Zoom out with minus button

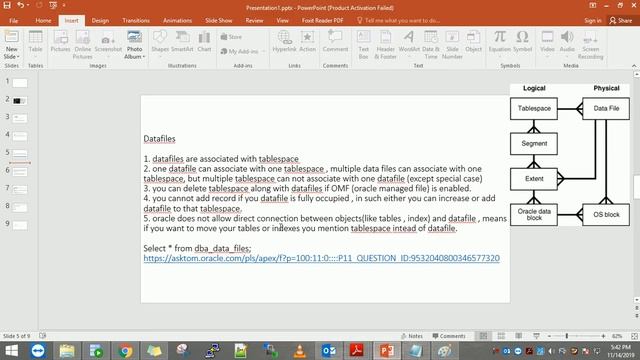tap(549, 336)
